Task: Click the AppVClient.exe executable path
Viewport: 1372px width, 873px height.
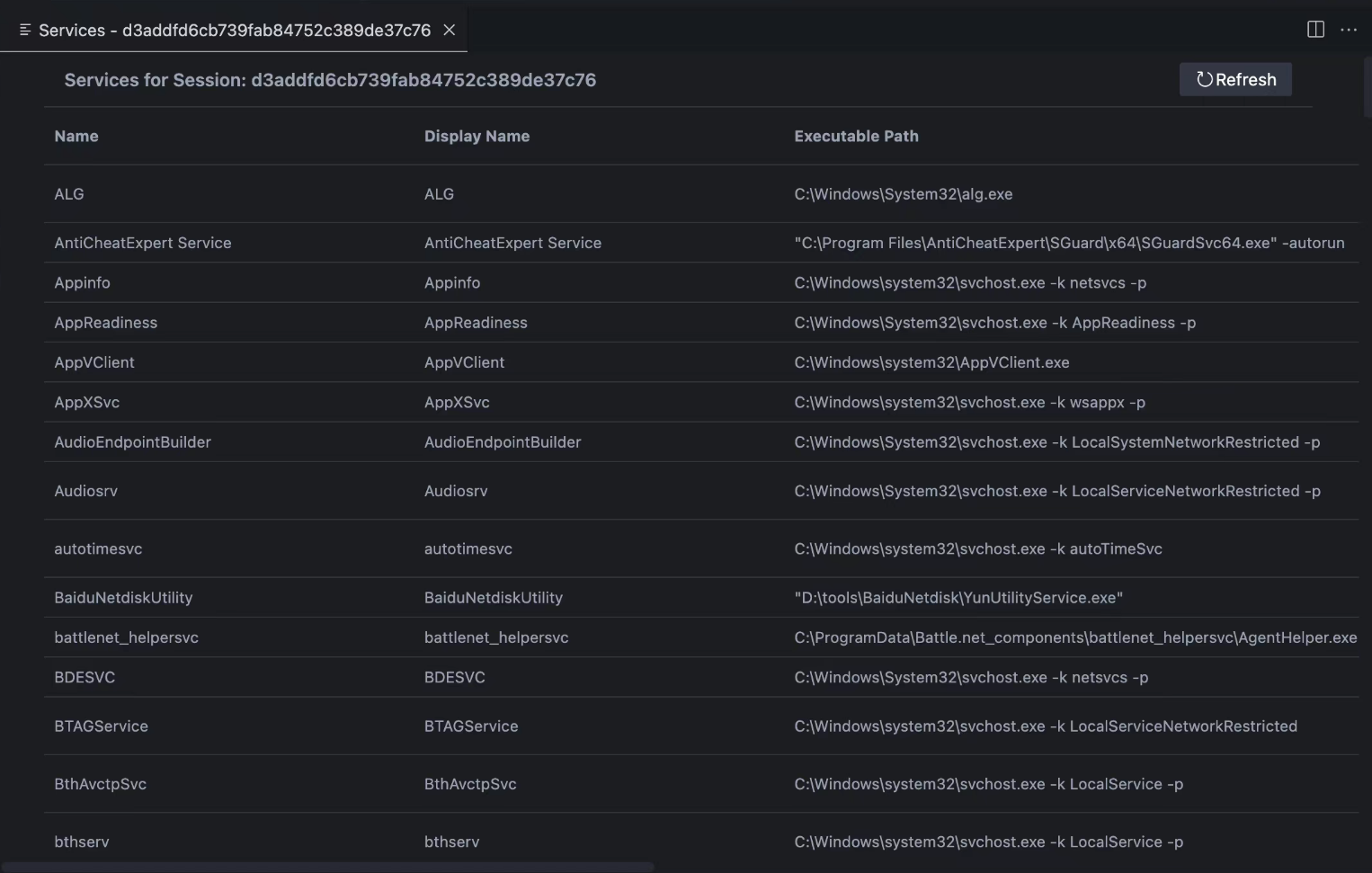Action: tap(931, 362)
